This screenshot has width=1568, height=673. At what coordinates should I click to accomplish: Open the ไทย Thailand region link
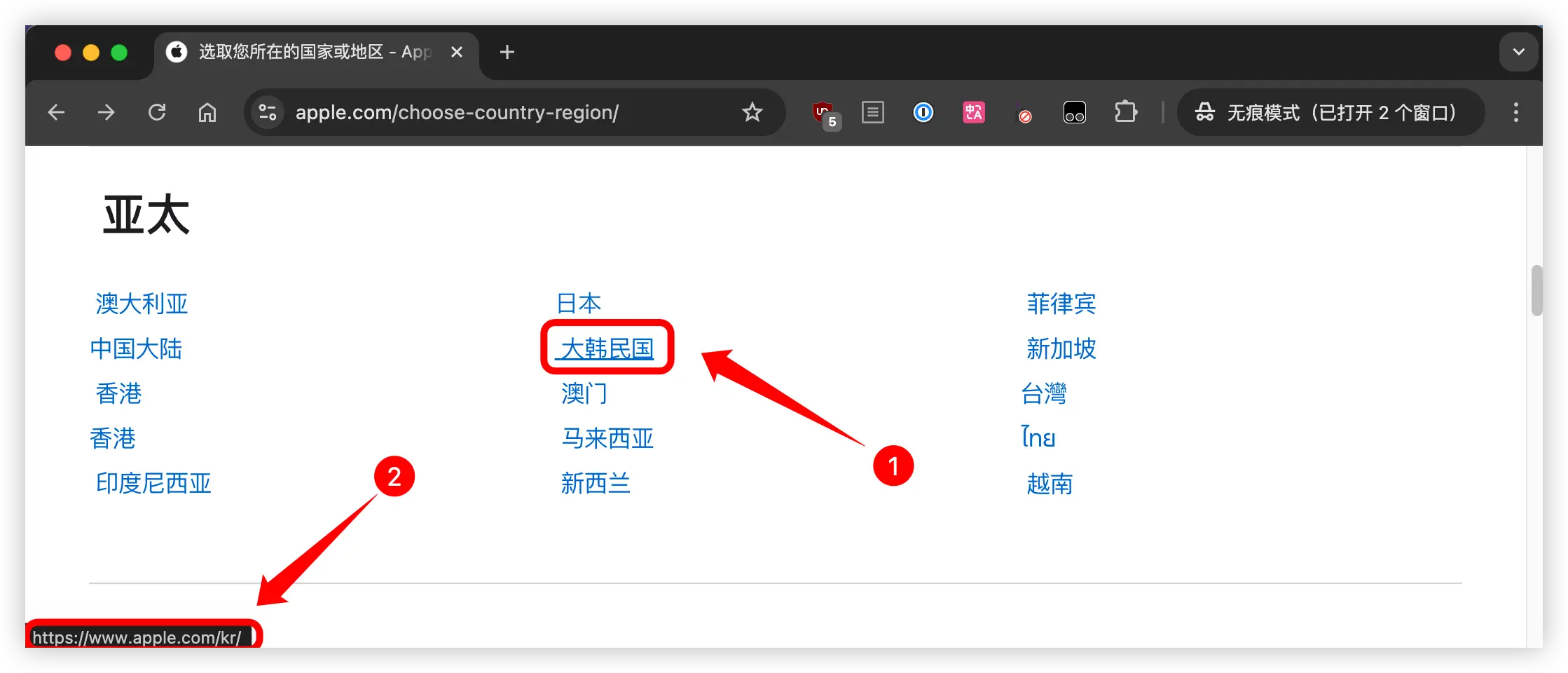(1038, 437)
